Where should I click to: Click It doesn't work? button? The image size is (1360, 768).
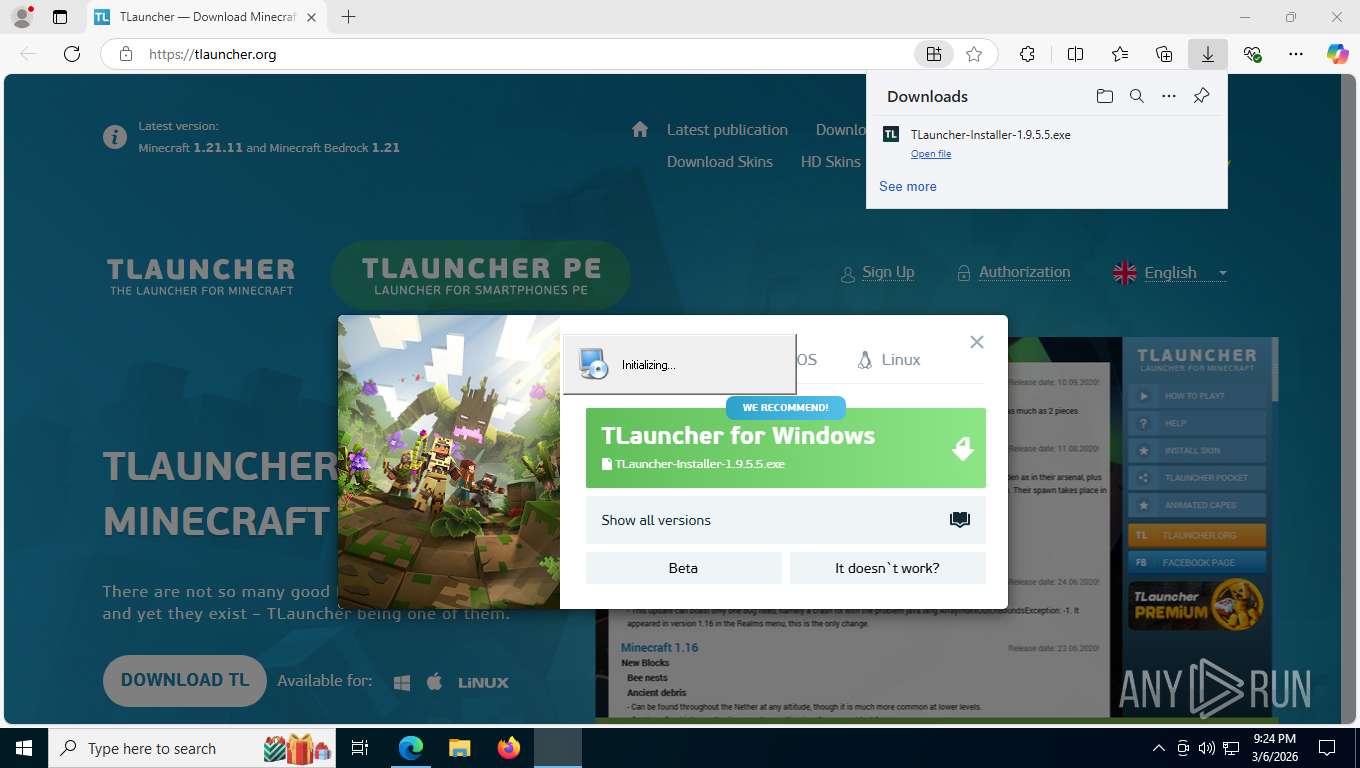pyautogui.click(x=888, y=568)
